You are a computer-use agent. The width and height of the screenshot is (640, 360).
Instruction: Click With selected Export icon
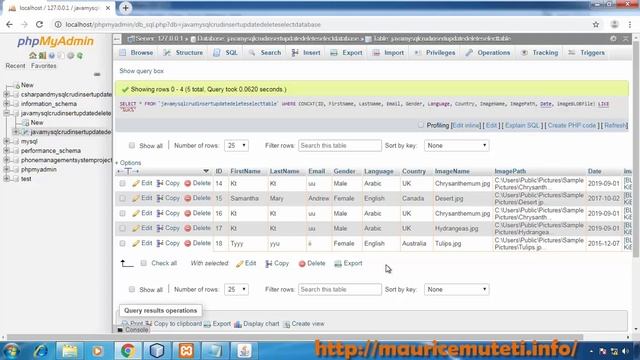click(x=338, y=264)
